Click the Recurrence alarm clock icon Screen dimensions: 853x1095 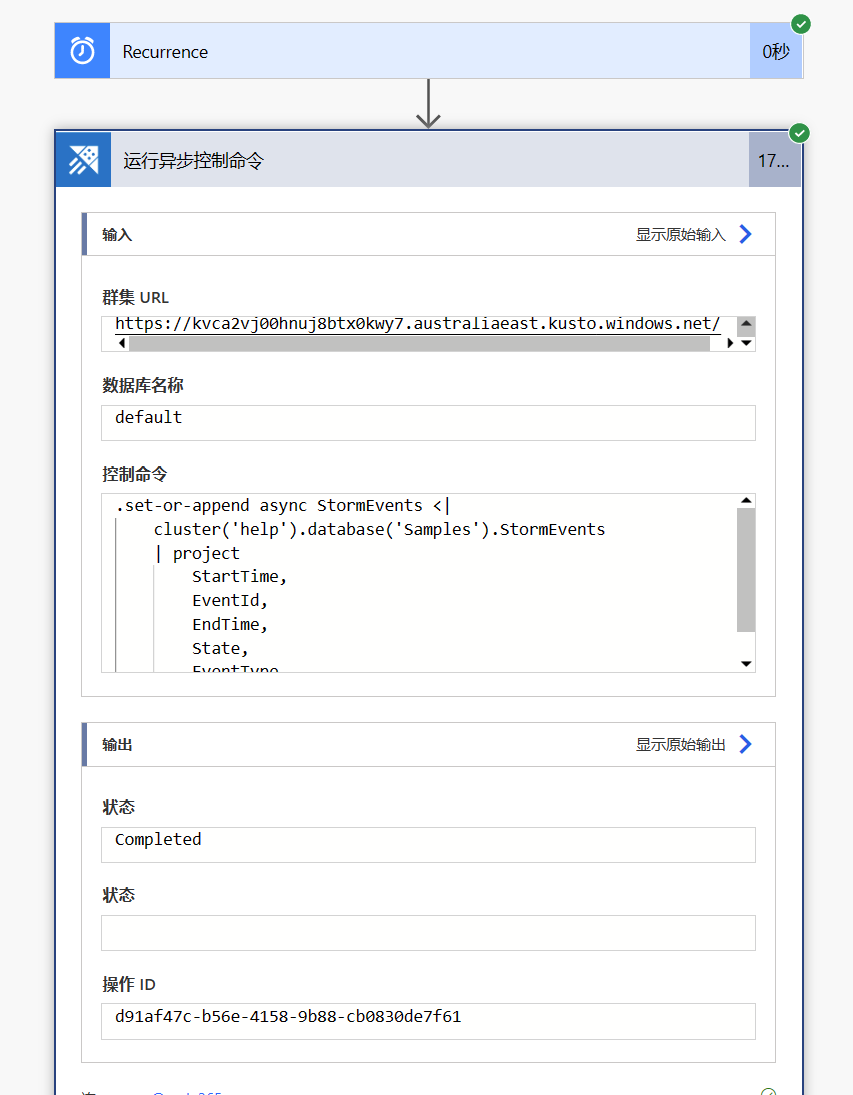82,50
